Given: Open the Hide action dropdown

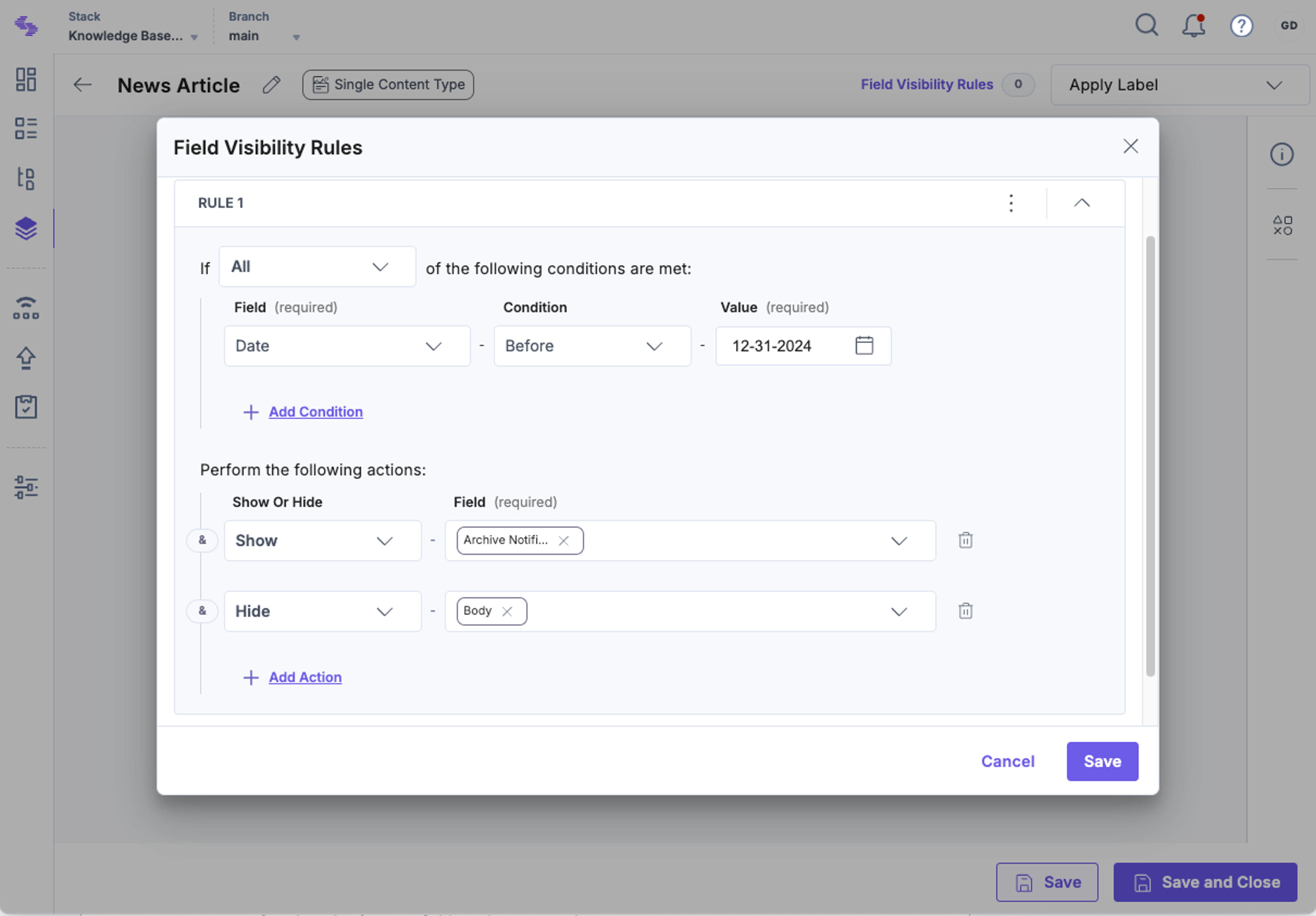Looking at the screenshot, I should [323, 611].
